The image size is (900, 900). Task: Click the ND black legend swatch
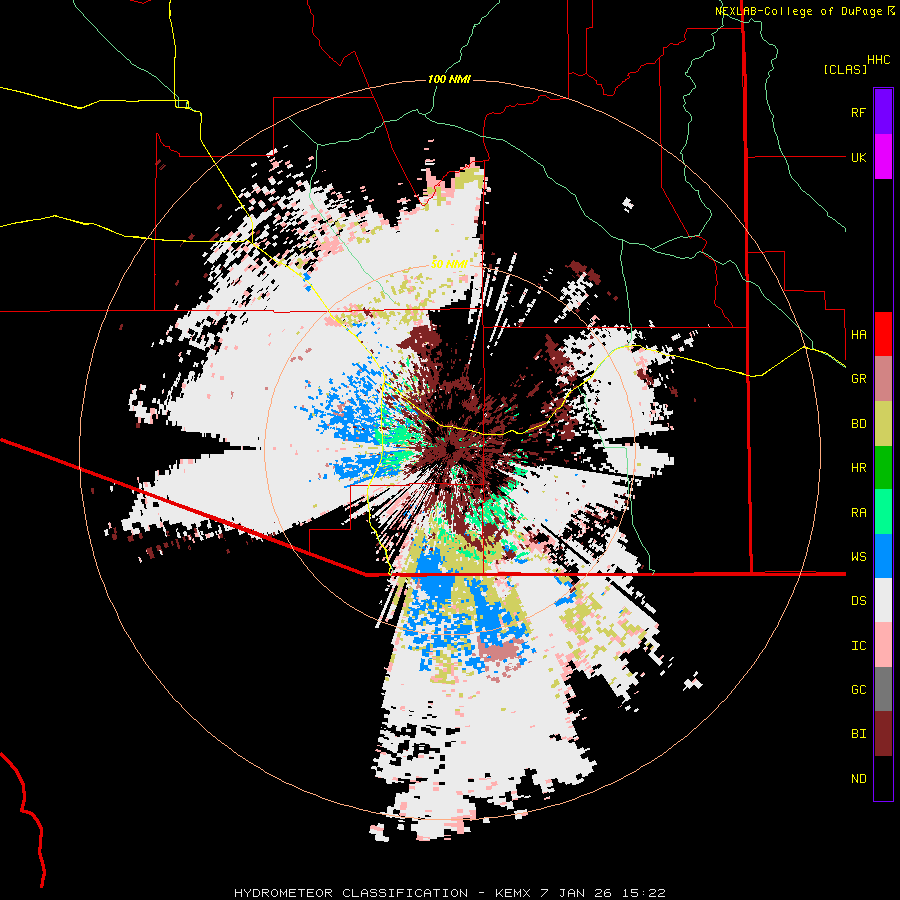click(883, 778)
